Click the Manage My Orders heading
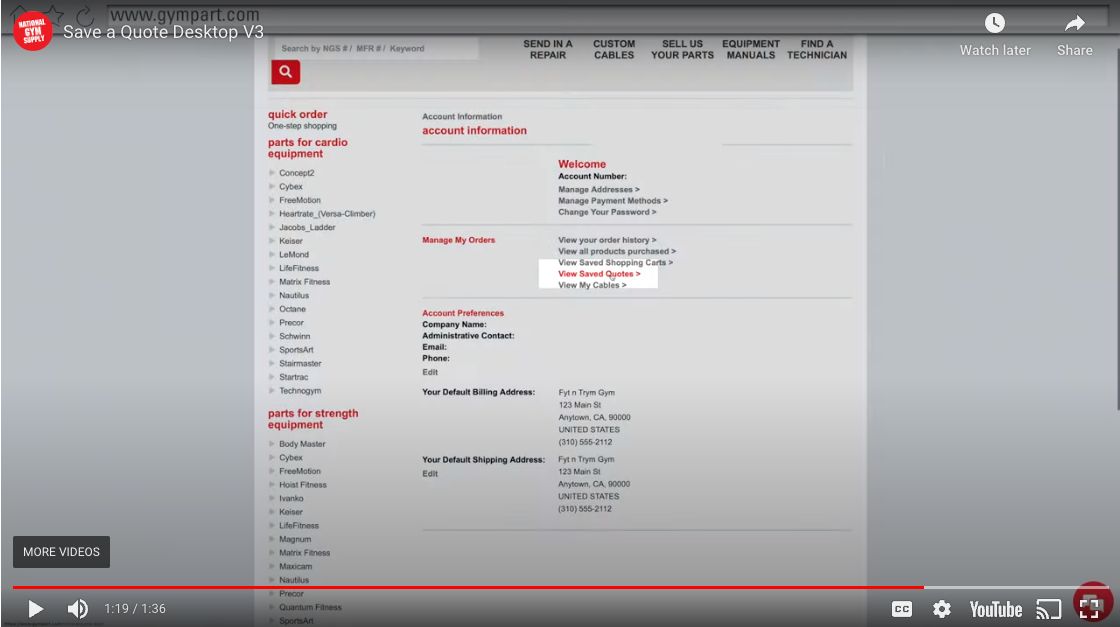 459,240
